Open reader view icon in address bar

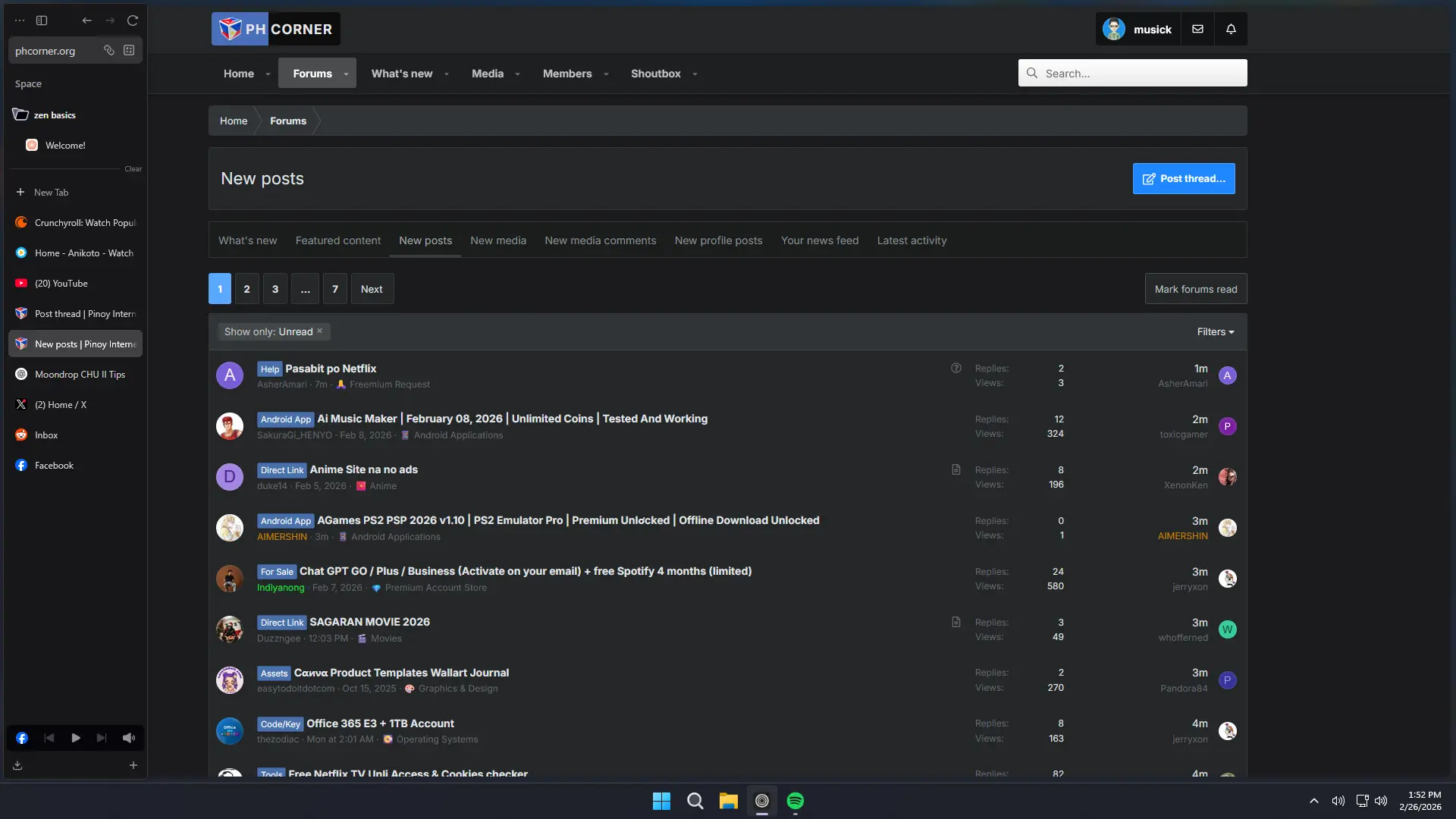[129, 50]
